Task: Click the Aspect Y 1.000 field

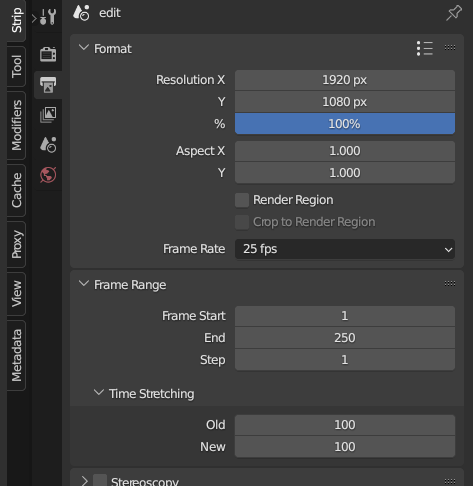Action: [345, 173]
